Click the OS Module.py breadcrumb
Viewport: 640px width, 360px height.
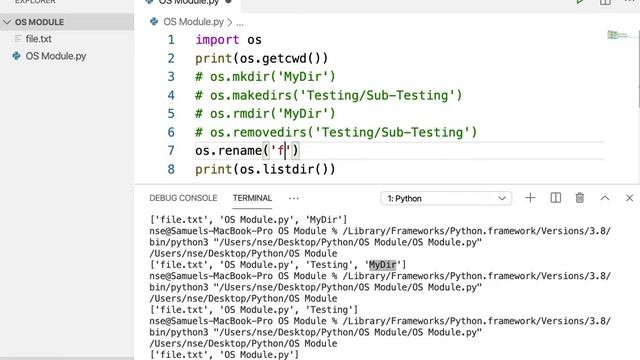point(193,22)
